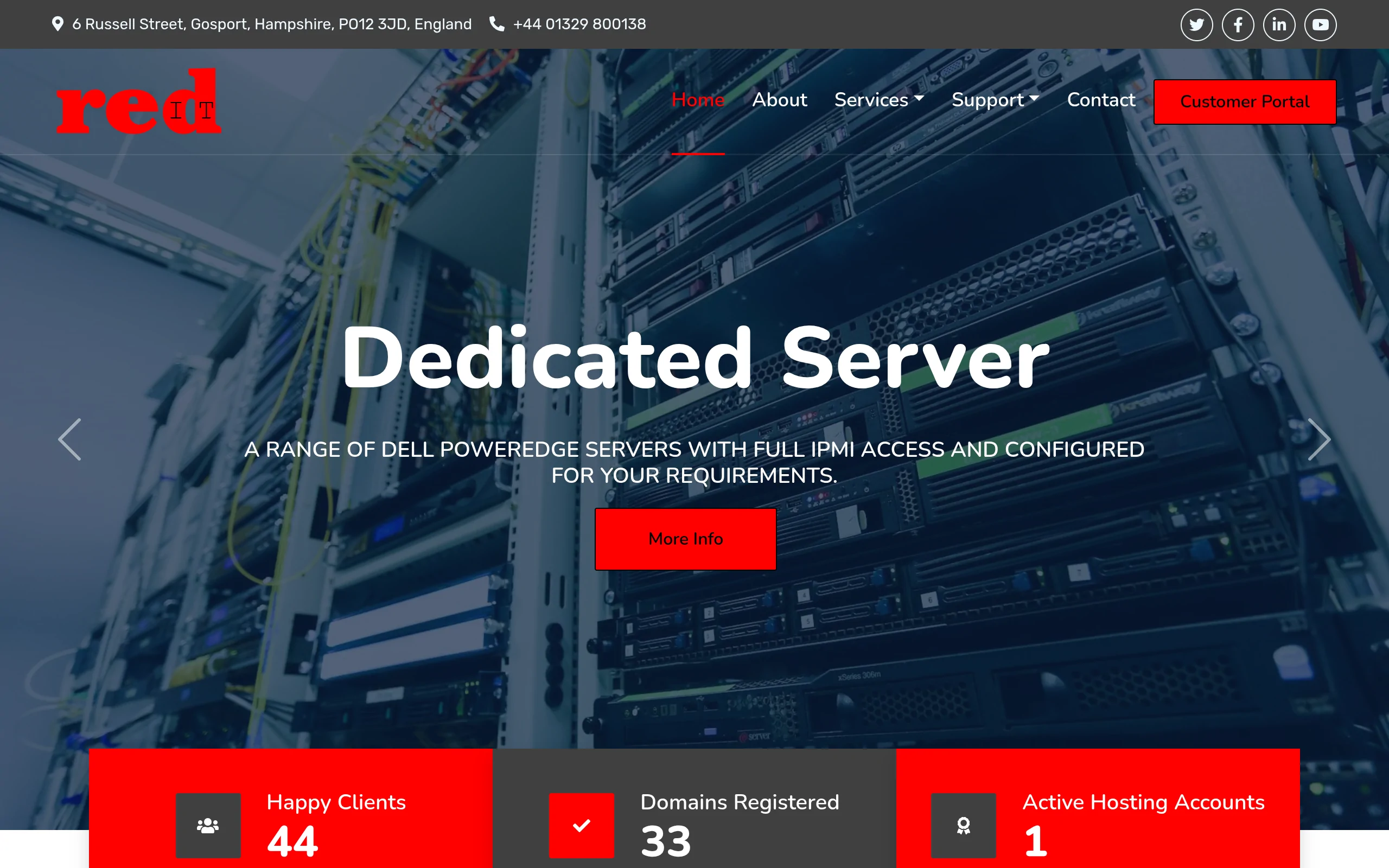Open the Twitter social link
This screenshot has width=1389, height=868.
coord(1196,25)
